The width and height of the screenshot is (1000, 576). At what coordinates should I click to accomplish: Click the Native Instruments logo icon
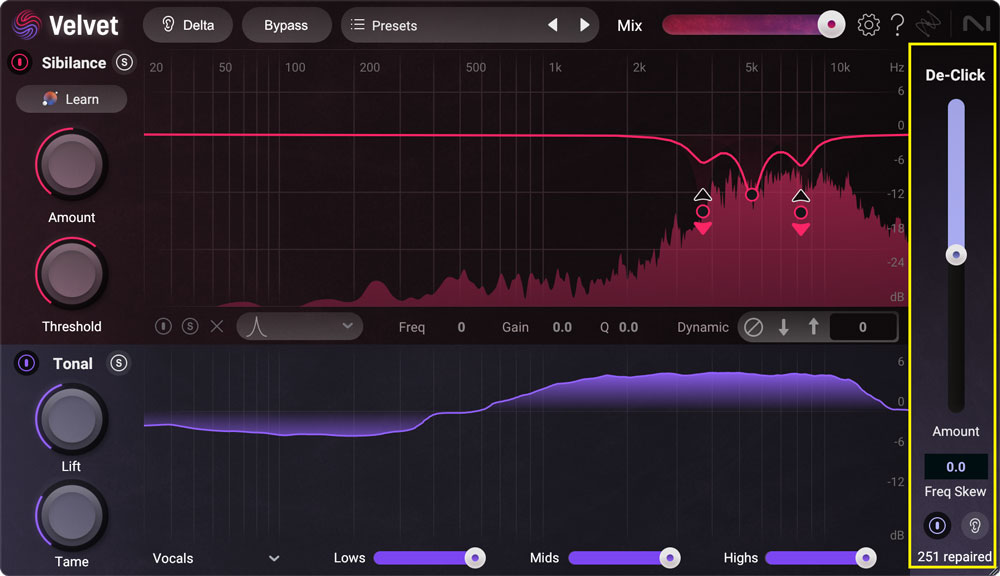pyautogui.click(x=976, y=25)
